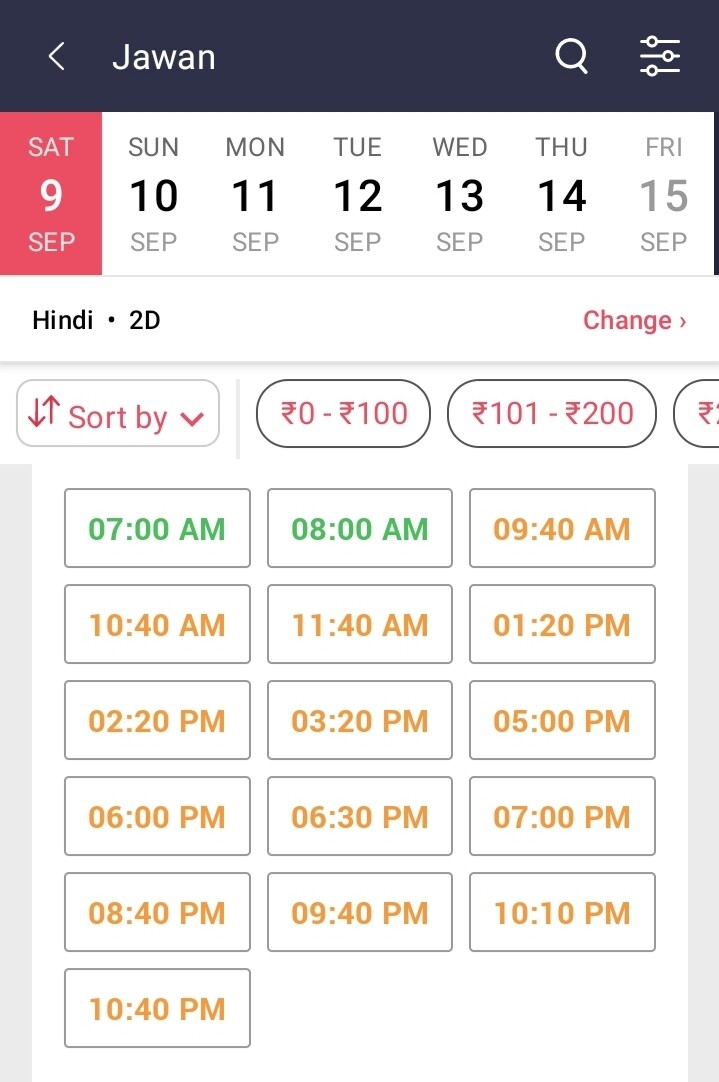Toggle the ₹0 - ₹100 price filter
Image resolution: width=719 pixels, height=1082 pixels.
344,413
